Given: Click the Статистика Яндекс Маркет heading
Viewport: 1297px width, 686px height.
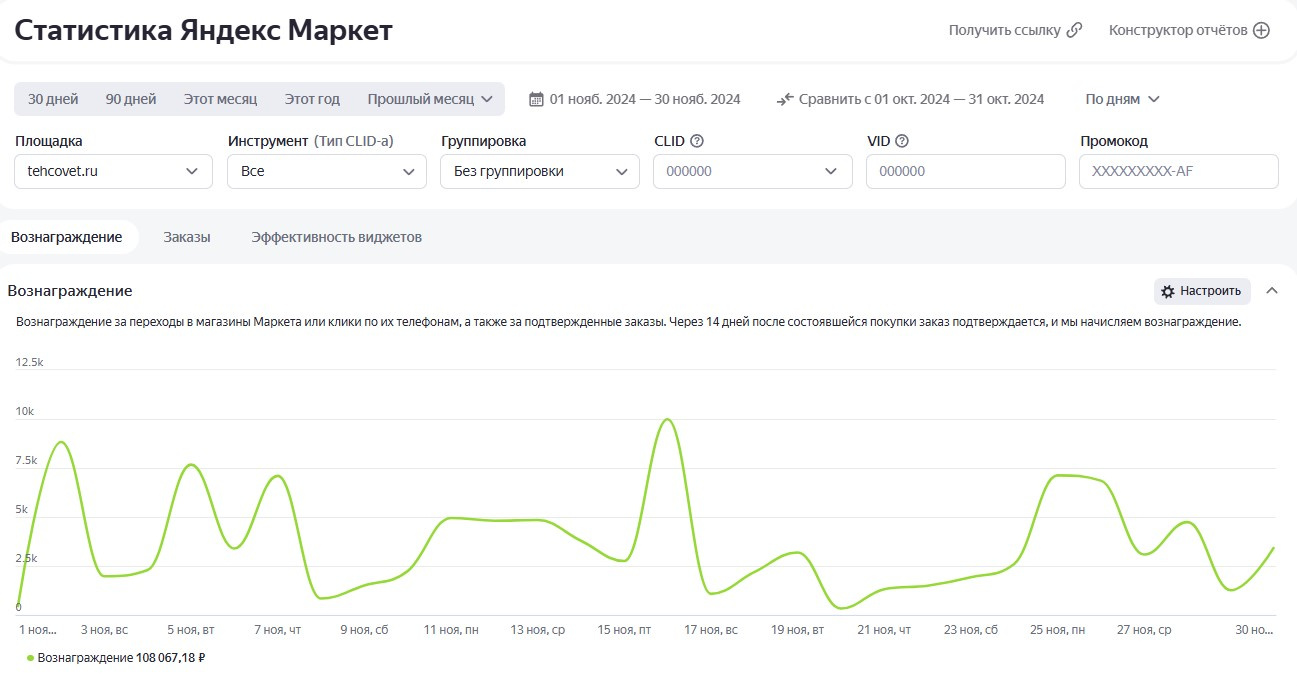Looking at the screenshot, I should 204,30.
